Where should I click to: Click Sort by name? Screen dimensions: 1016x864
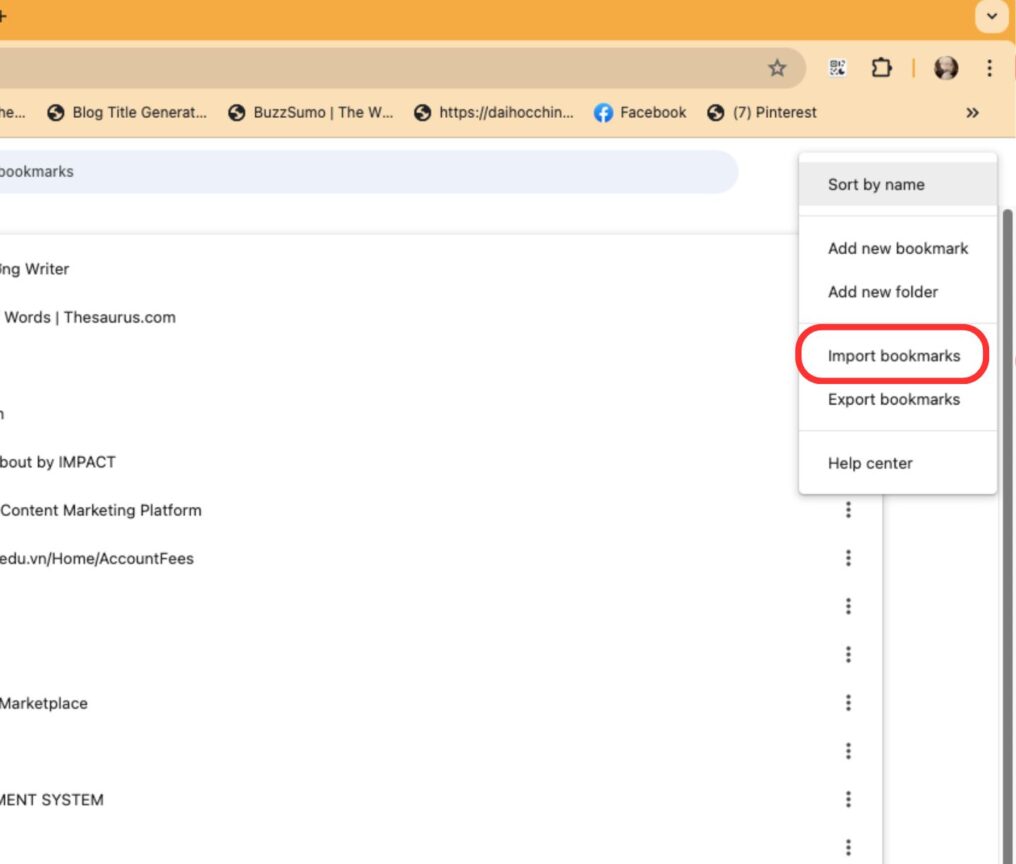click(875, 184)
